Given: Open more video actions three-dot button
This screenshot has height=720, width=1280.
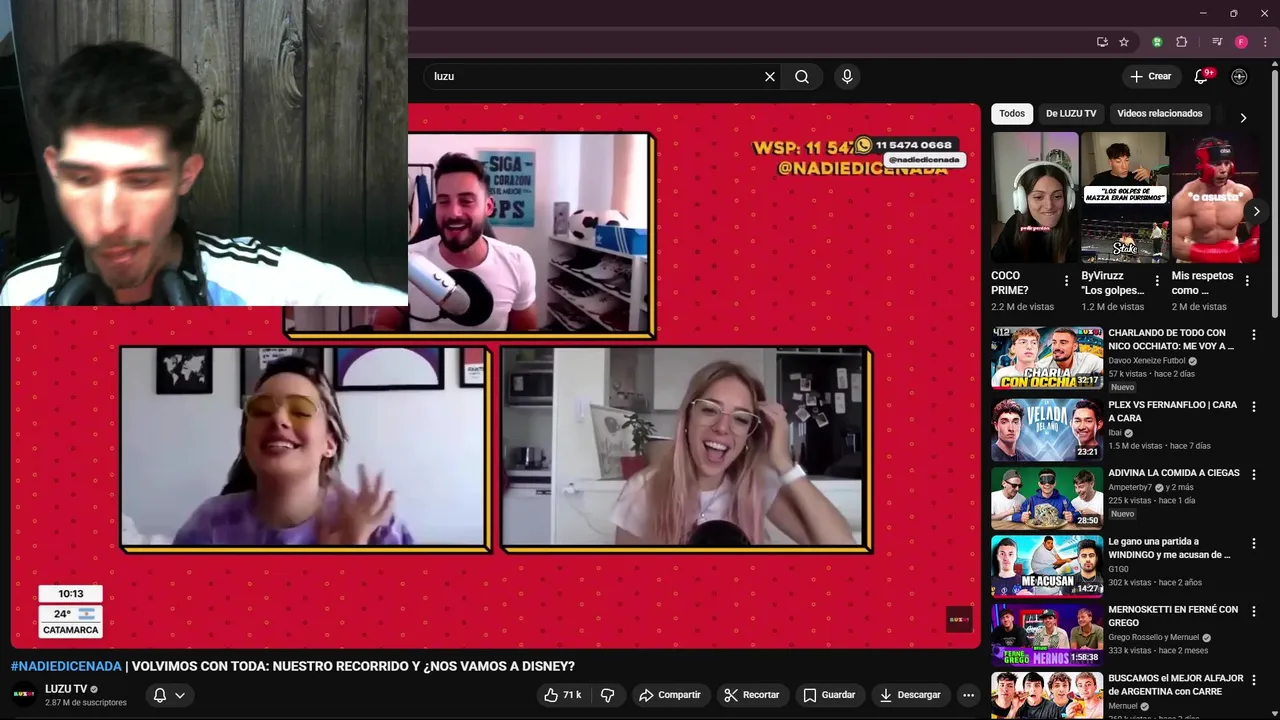Looking at the screenshot, I should point(968,695).
